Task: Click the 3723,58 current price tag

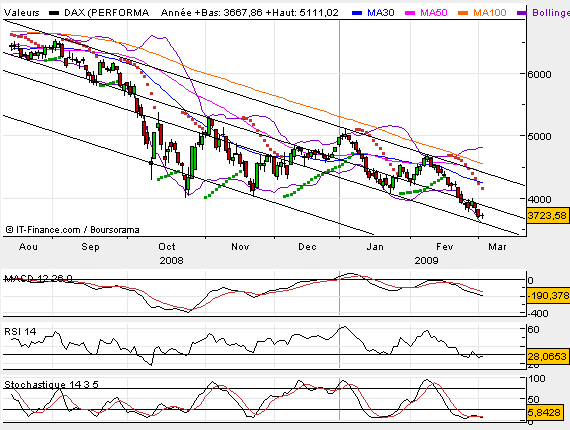Action: click(547, 216)
